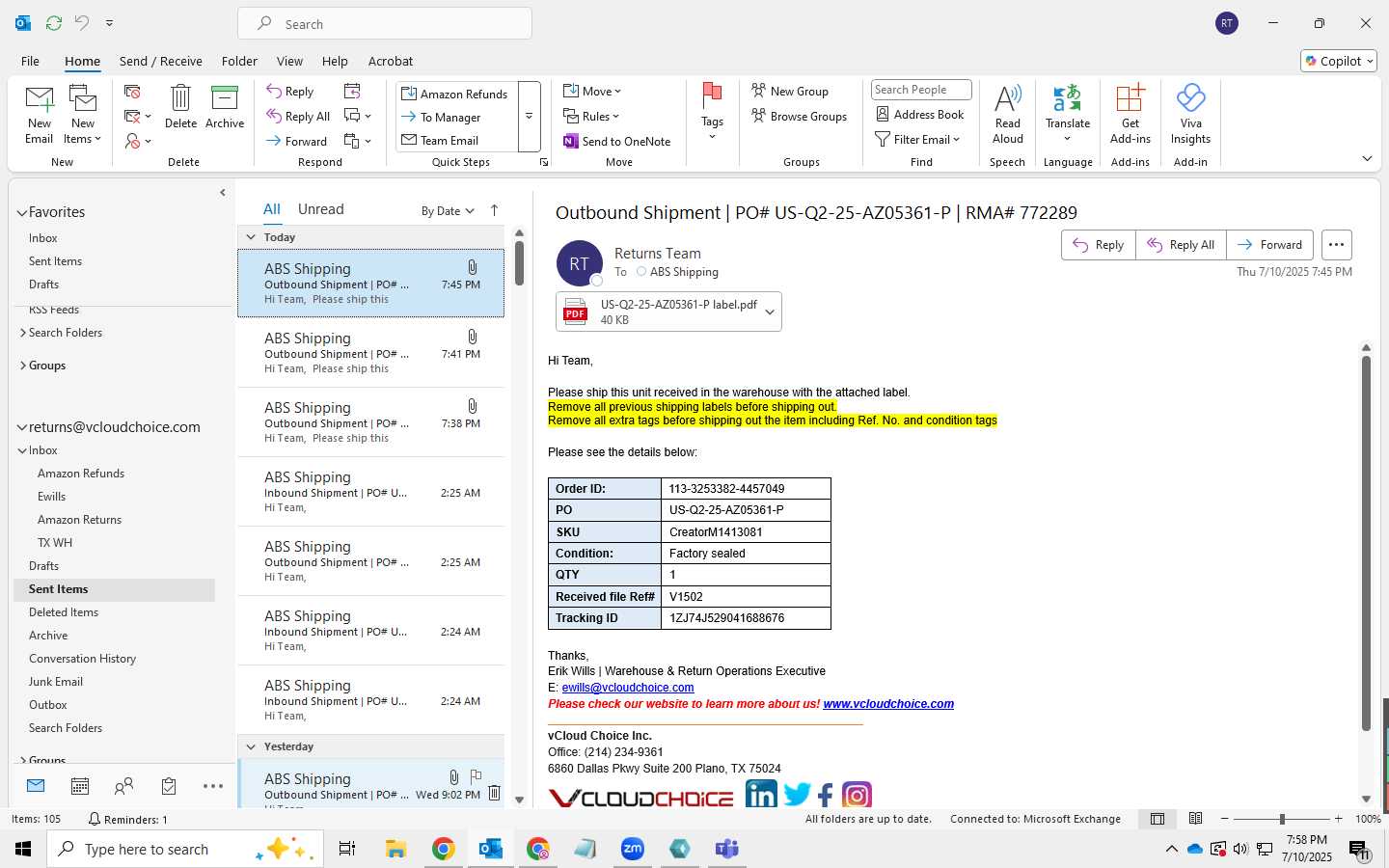Open the Tags dropdown
The height and width of the screenshot is (868, 1389).
[x=712, y=113]
